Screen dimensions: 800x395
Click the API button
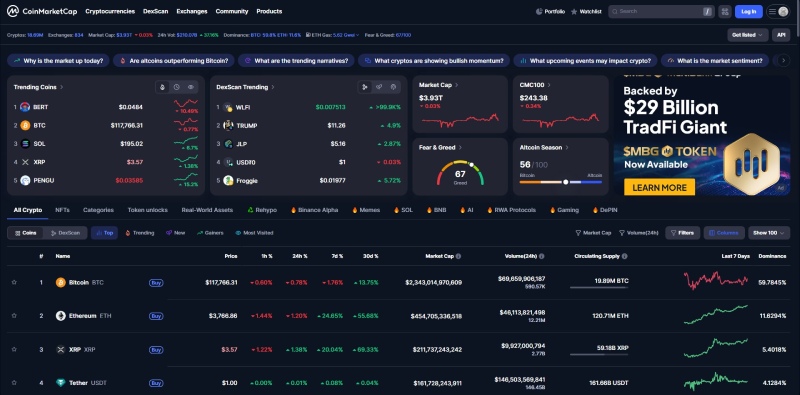(x=781, y=35)
